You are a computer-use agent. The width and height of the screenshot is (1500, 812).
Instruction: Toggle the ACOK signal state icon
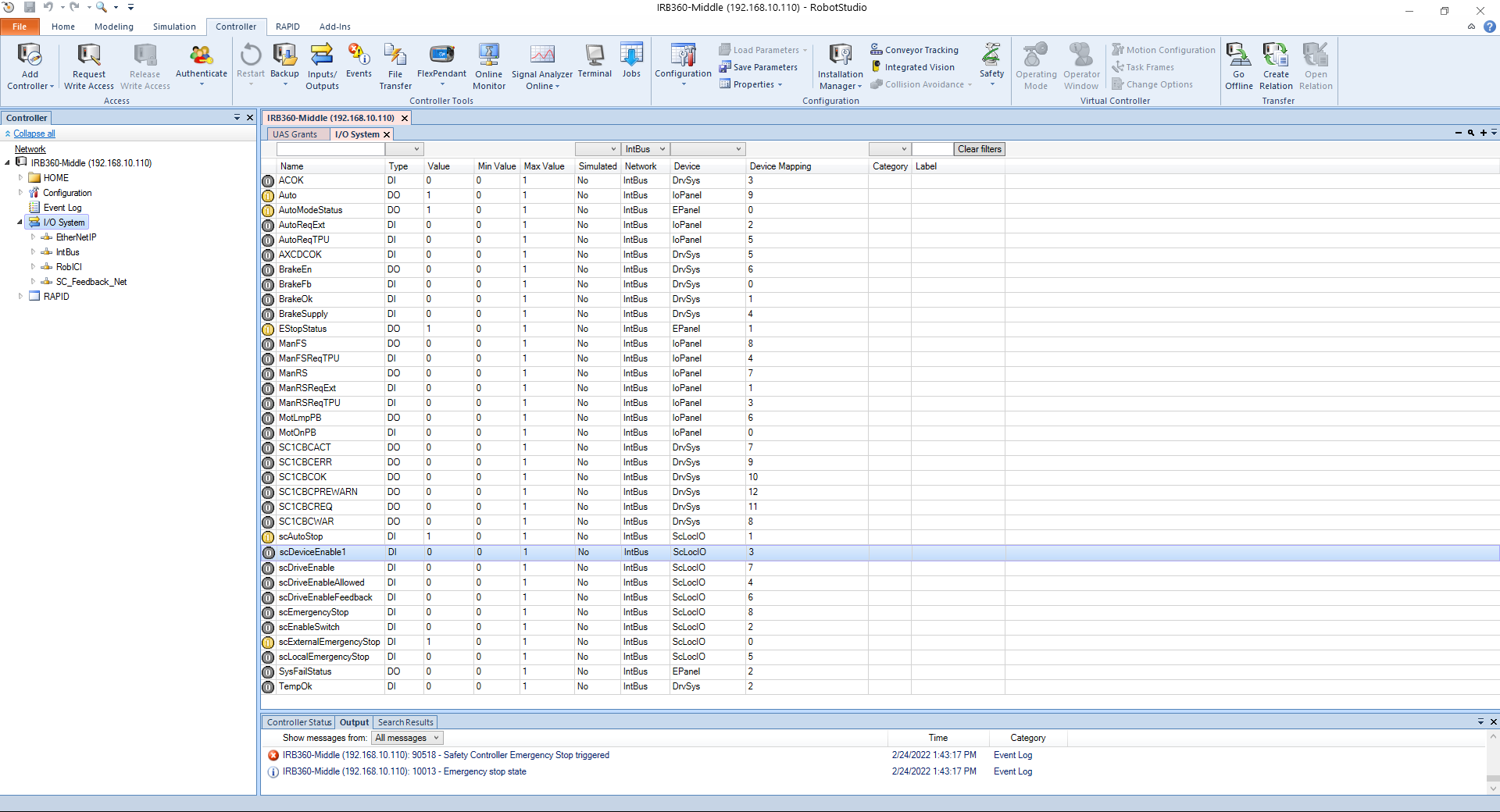(268, 180)
